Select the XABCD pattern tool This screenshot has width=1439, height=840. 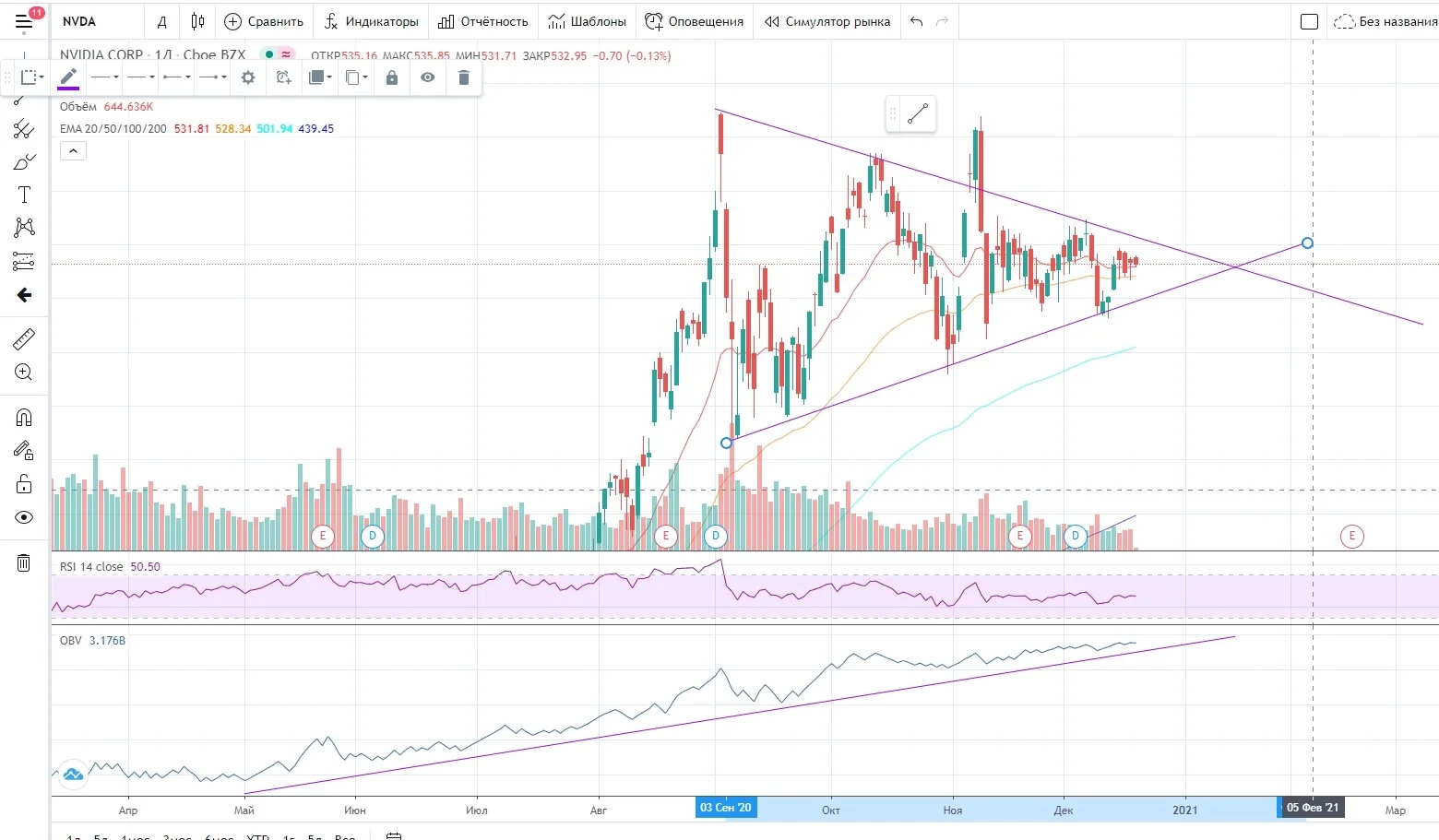(x=24, y=228)
